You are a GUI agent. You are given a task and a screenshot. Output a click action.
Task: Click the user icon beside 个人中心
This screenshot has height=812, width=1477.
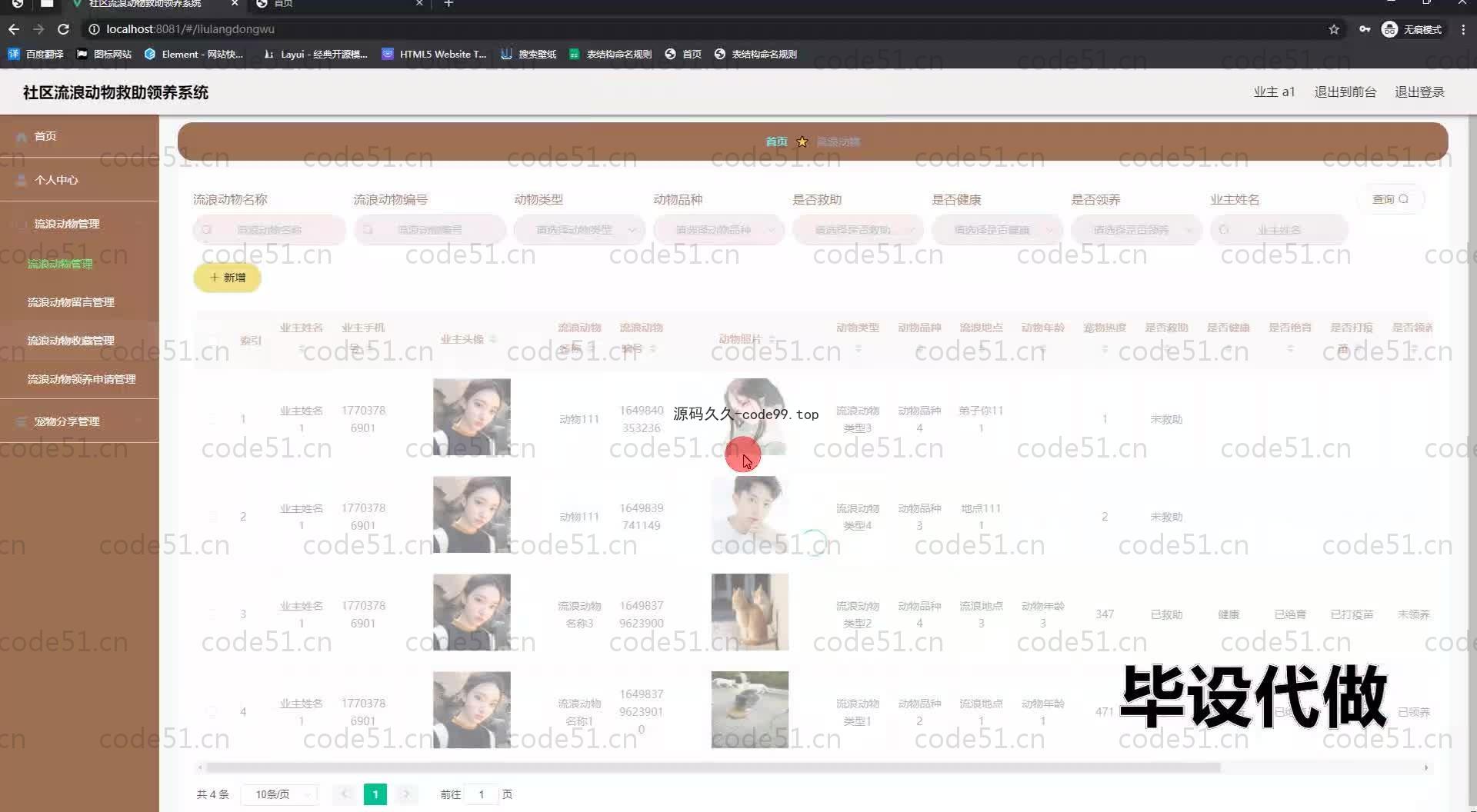22,180
